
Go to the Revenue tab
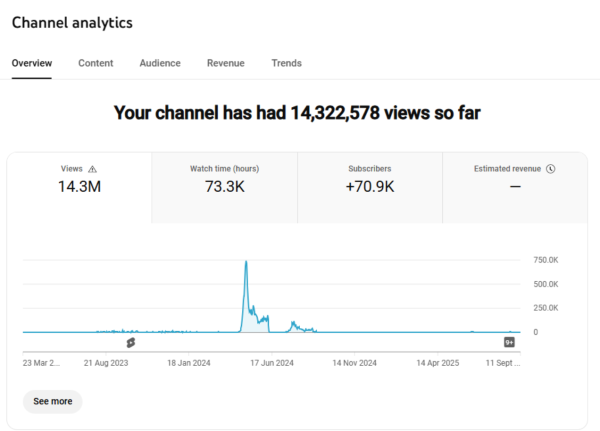pos(225,63)
